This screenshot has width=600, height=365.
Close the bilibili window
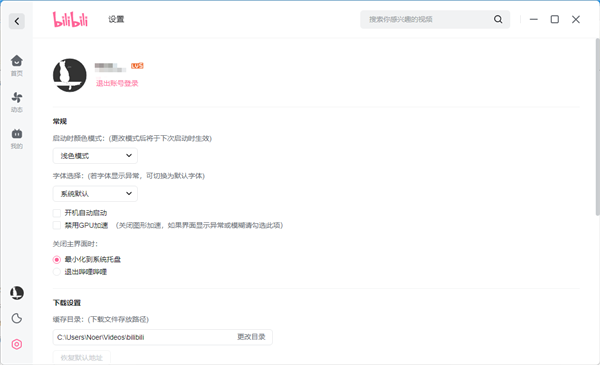pyautogui.click(x=576, y=19)
